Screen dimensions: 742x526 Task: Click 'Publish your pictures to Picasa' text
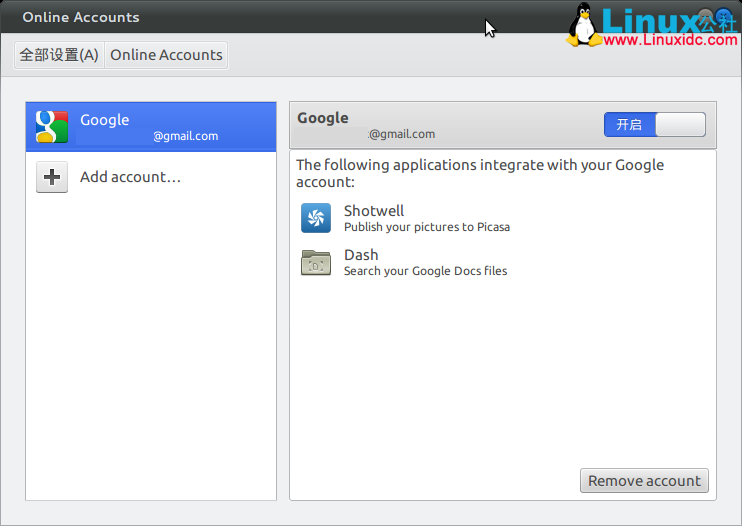click(427, 227)
